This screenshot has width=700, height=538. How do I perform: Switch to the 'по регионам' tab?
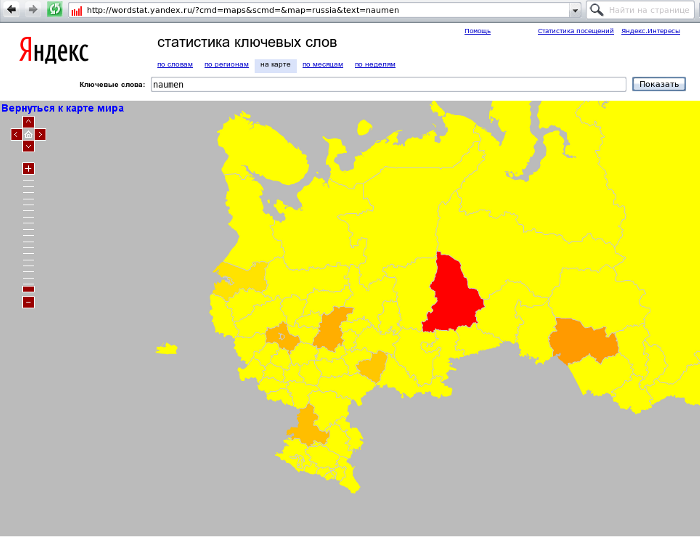[226, 65]
